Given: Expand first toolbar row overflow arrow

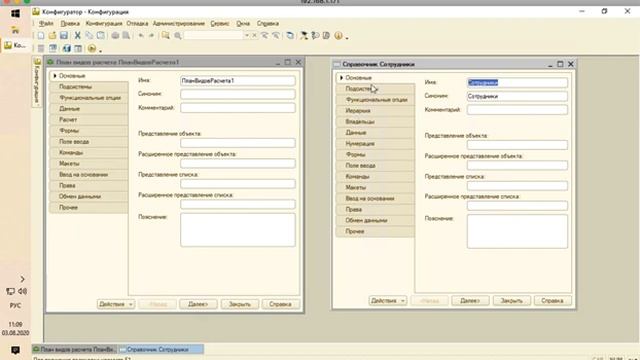Looking at the screenshot, I should click(x=347, y=38).
